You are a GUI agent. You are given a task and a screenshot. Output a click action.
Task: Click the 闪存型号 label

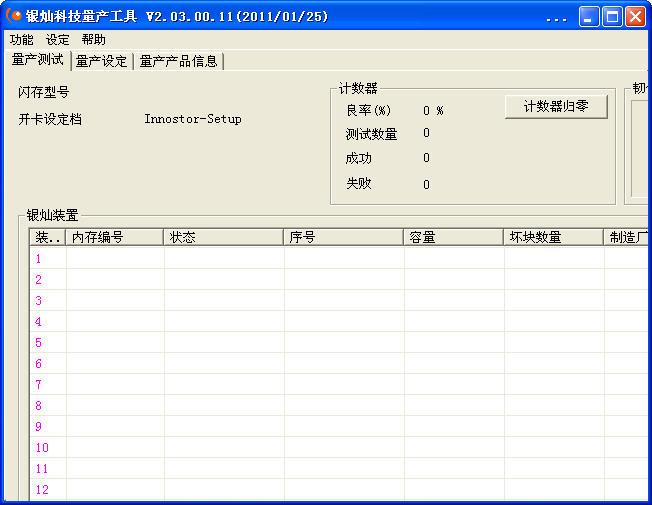tap(43, 92)
